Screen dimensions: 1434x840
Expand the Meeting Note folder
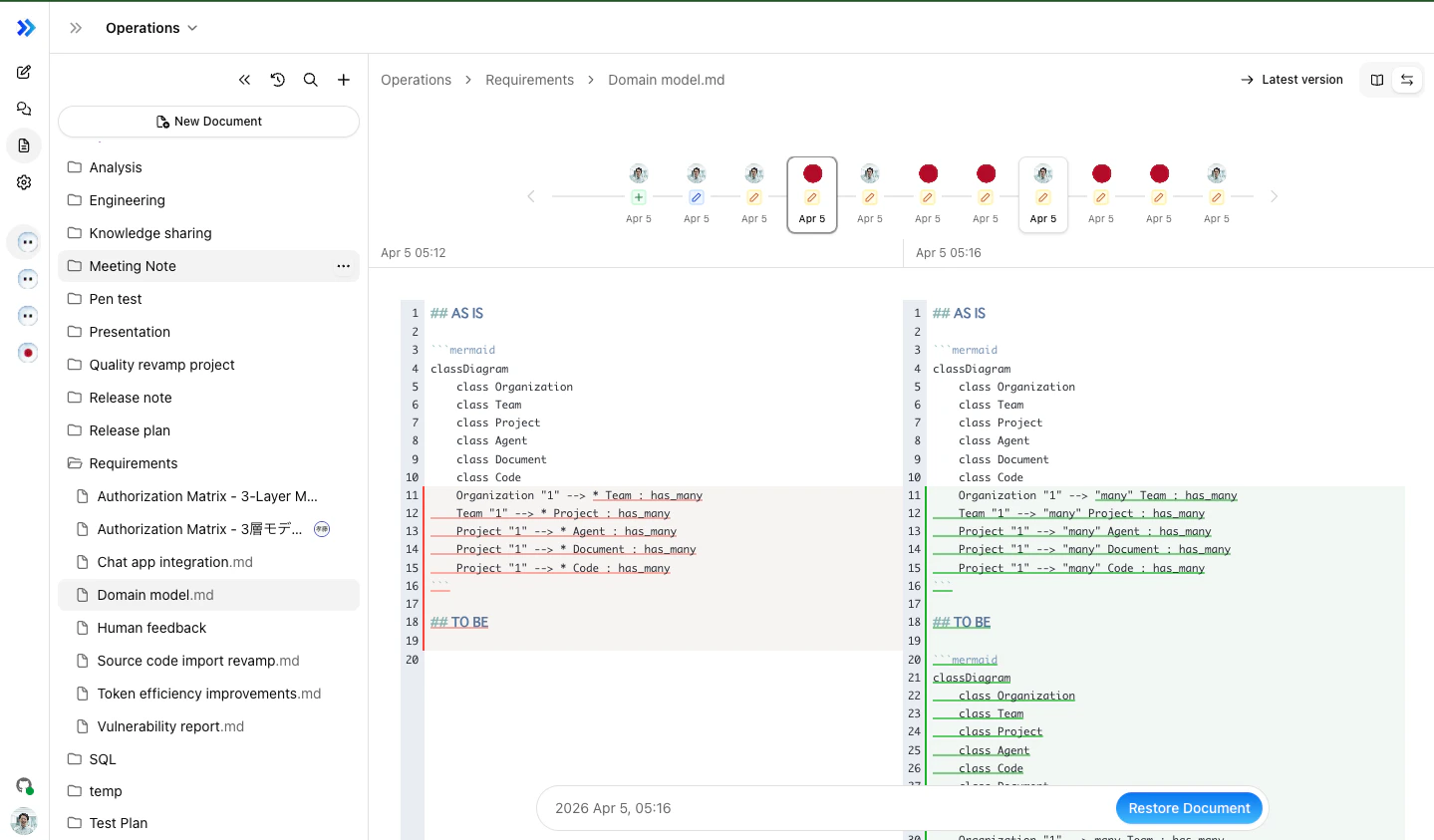click(208, 266)
